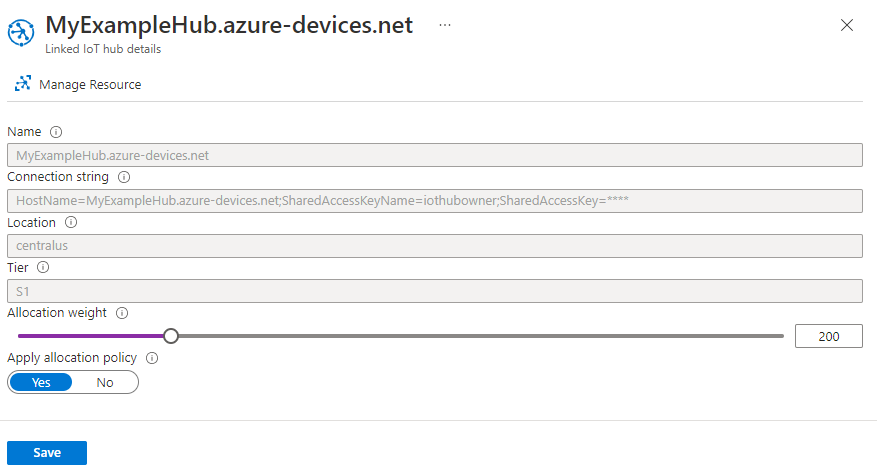Click the info icon next to Name
Screen dimensions: 877x475
pos(56,131)
